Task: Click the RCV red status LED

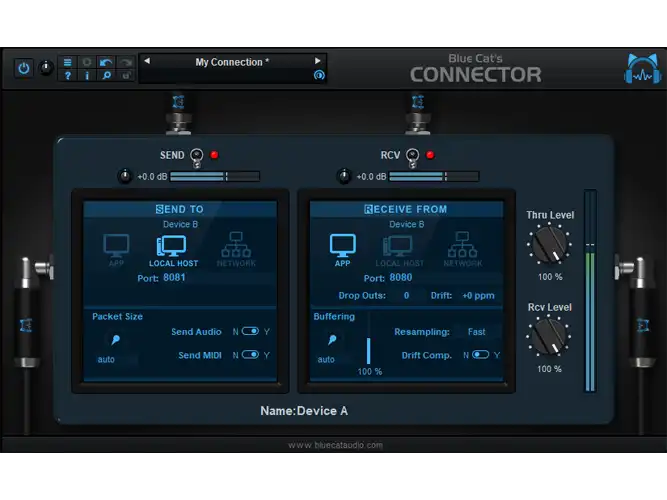Action: coord(430,155)
